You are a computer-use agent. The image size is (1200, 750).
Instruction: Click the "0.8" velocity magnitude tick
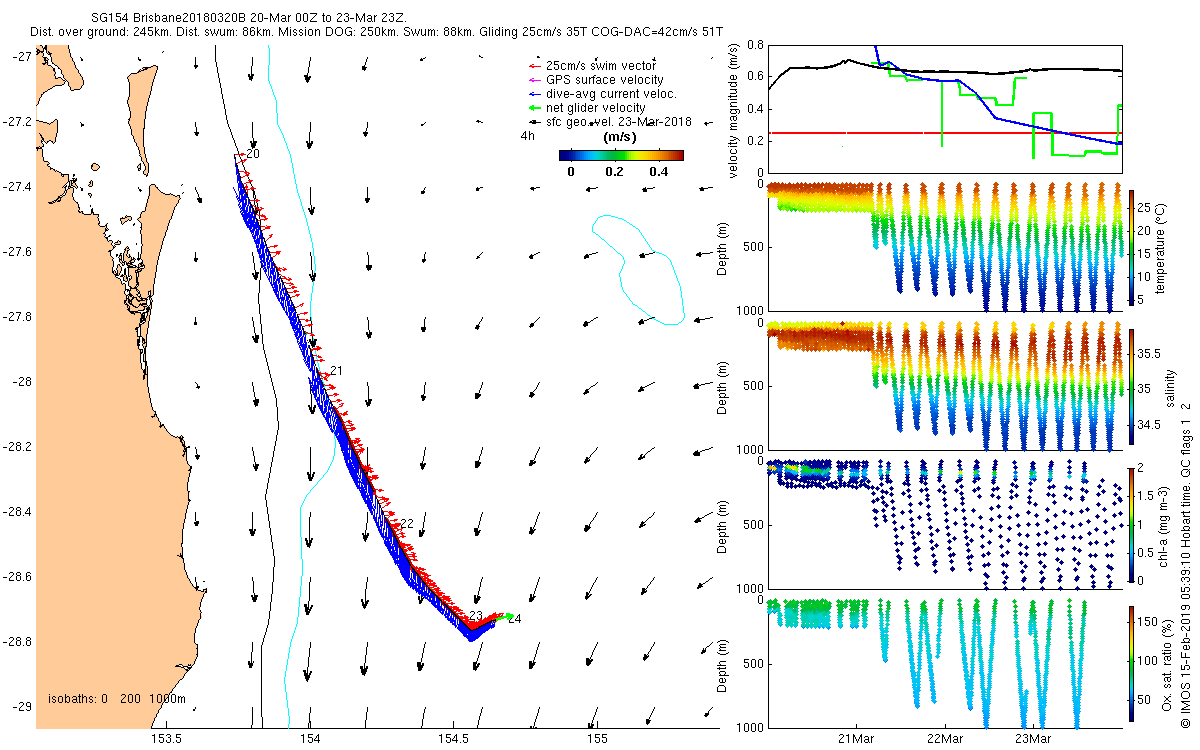755,46
